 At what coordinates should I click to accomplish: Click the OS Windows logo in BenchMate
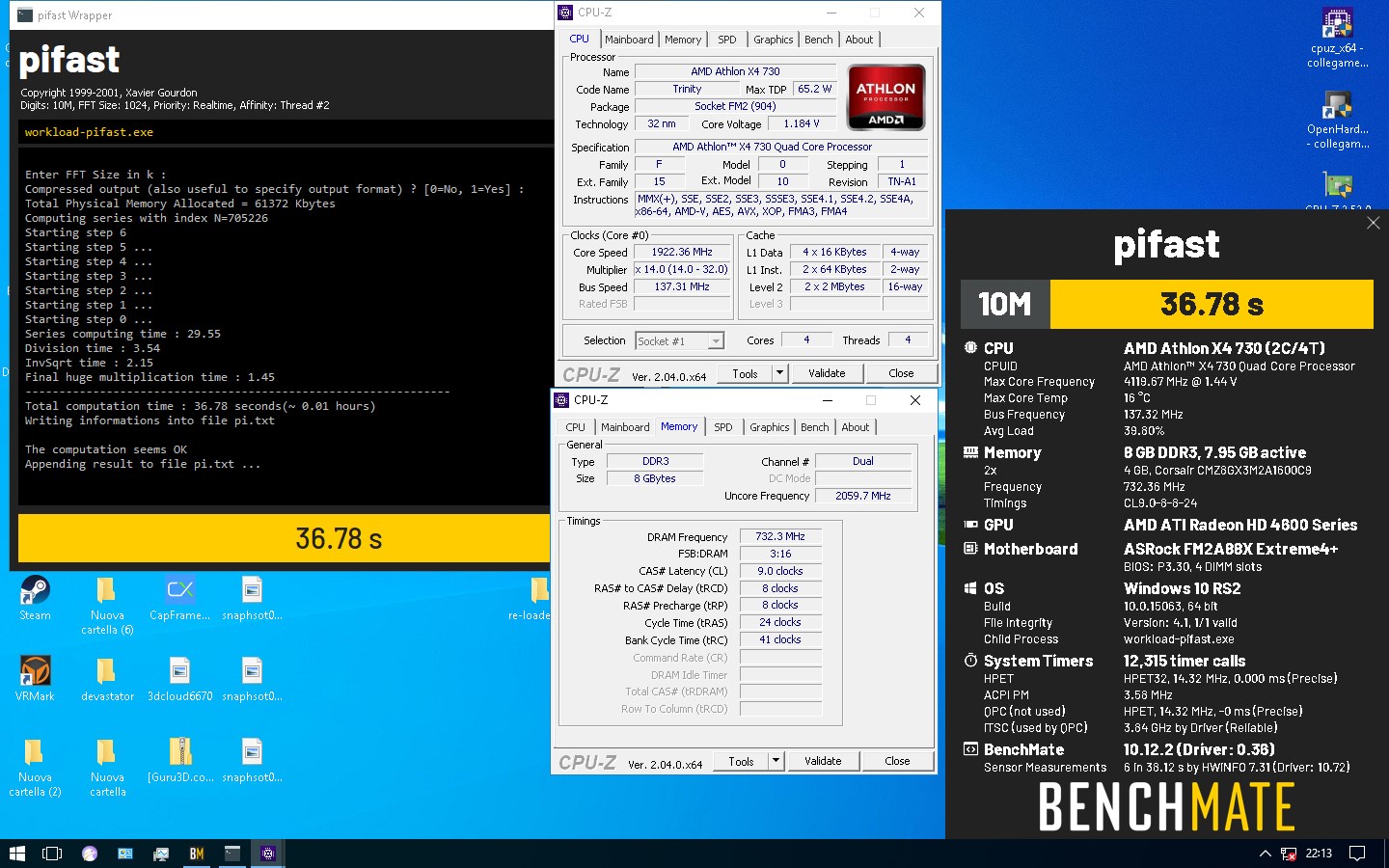tap(970, 587)
